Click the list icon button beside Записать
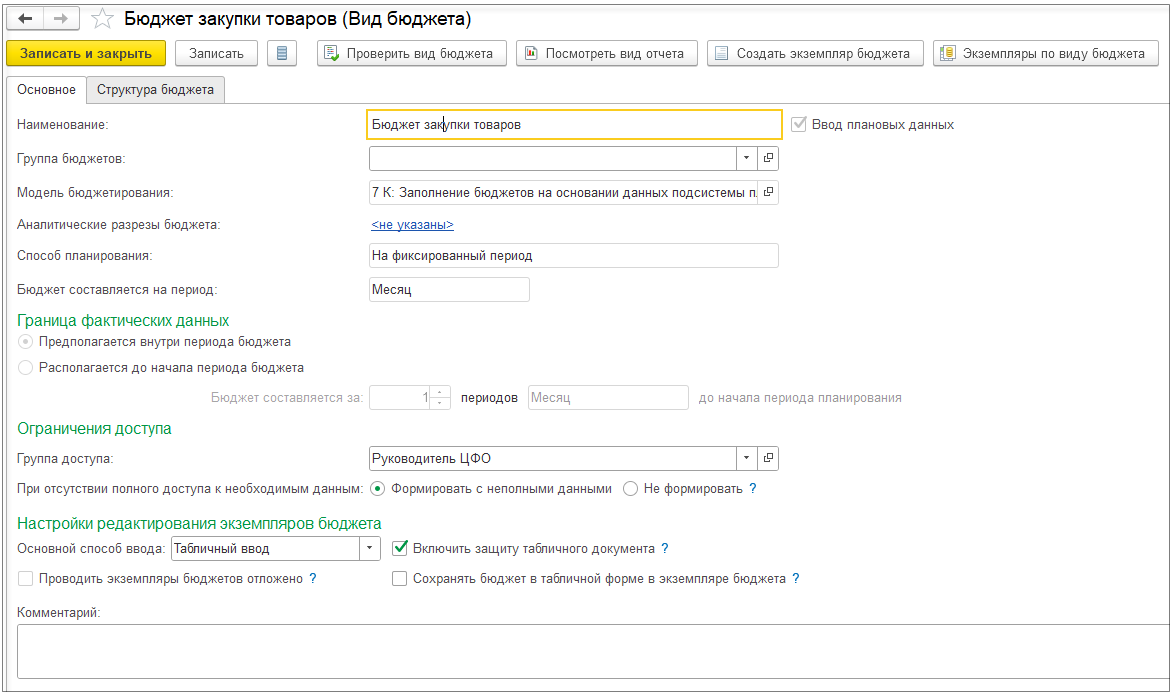This screenshot has width=1170, height=692. coord(282,53)
